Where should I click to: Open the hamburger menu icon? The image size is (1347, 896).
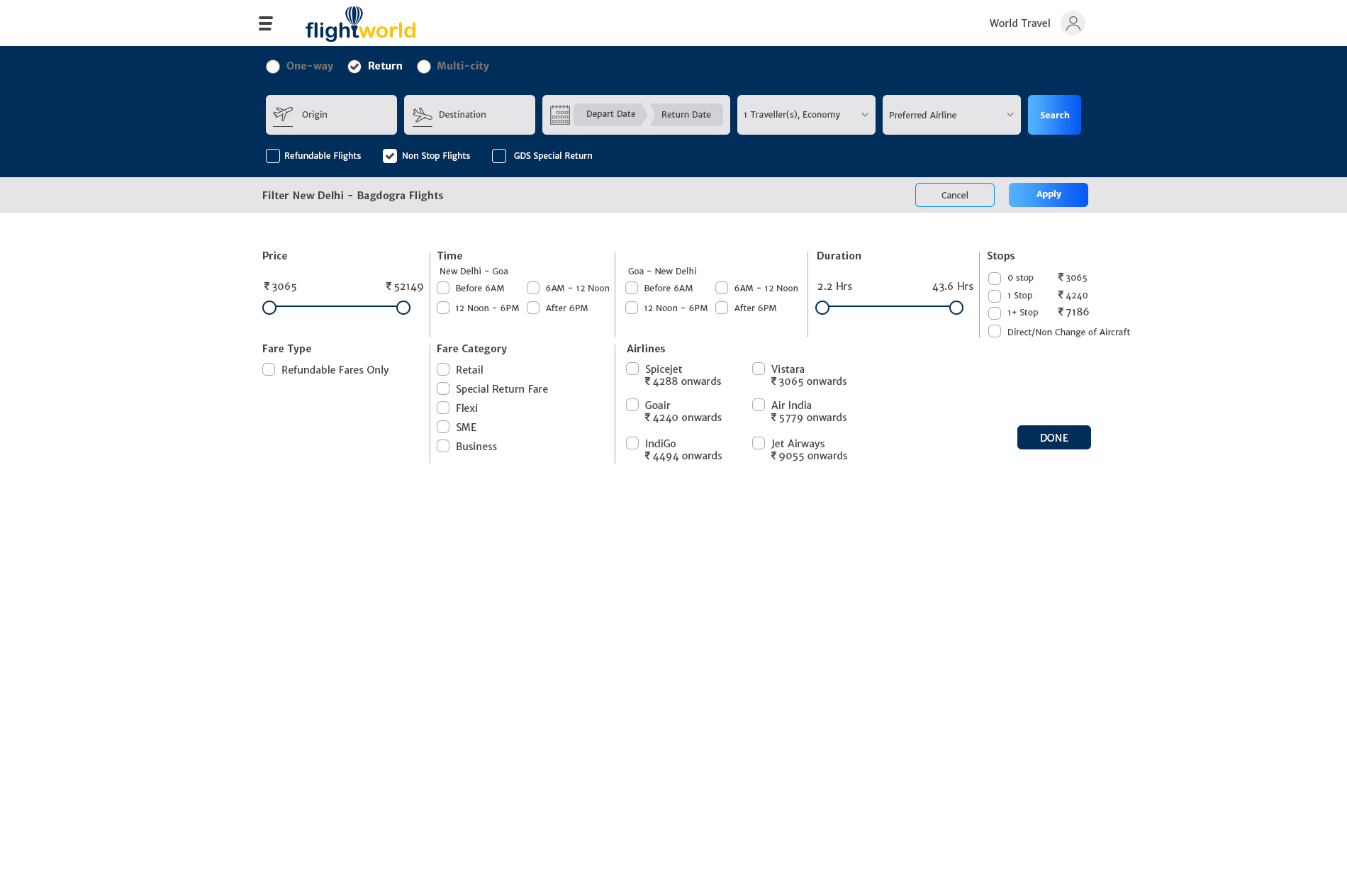click(266, 23)
